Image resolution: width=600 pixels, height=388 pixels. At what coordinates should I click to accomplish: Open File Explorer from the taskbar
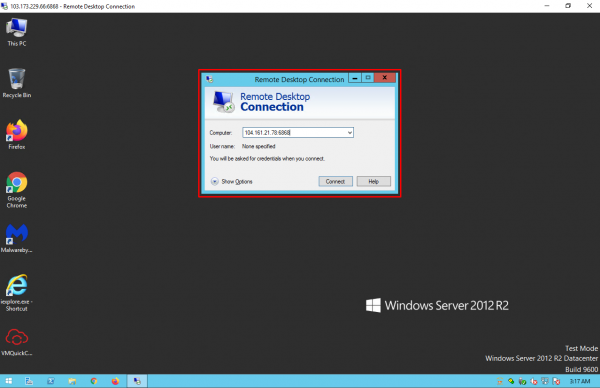(x=72, y=381)
